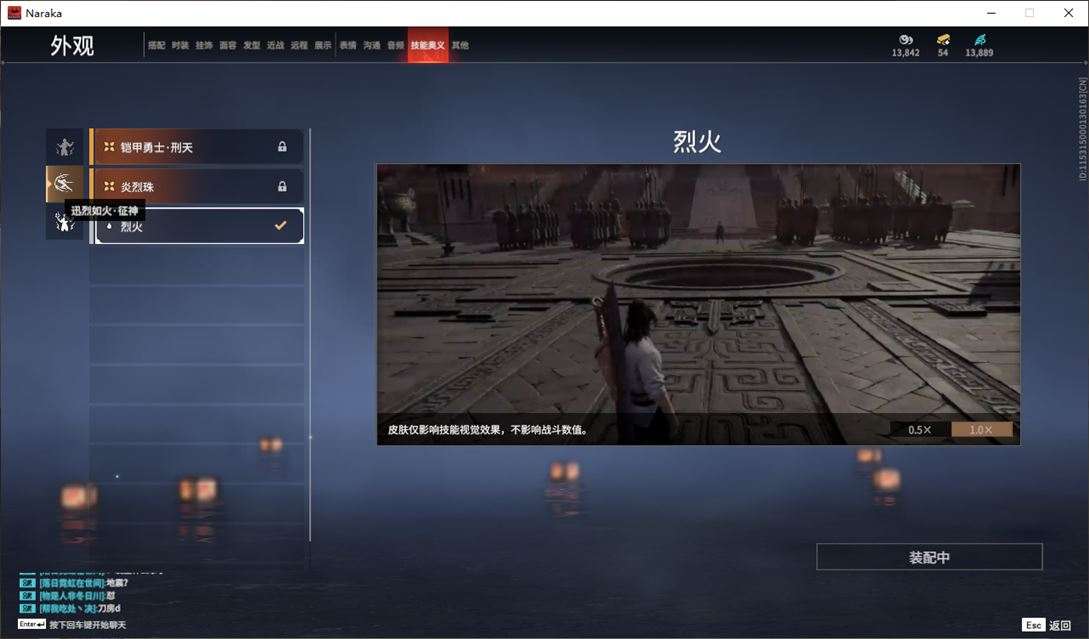Open the 沟通 tab

click(x=372, y=45)
